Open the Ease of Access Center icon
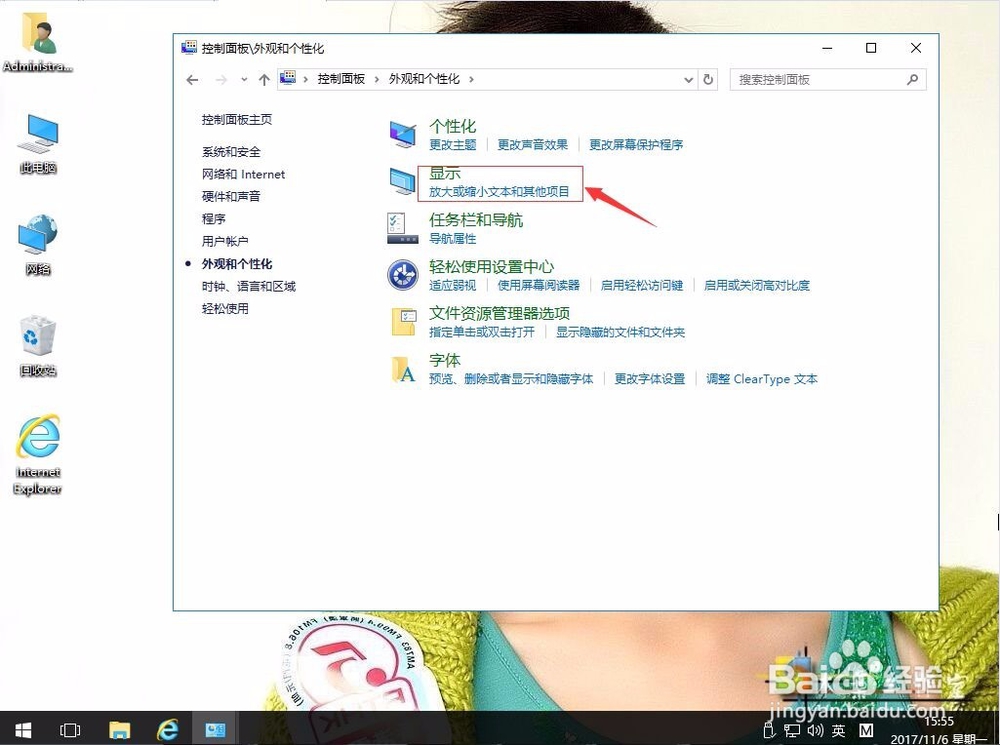The height and width of the screenshot is (745, 1000). click(402, 275)
